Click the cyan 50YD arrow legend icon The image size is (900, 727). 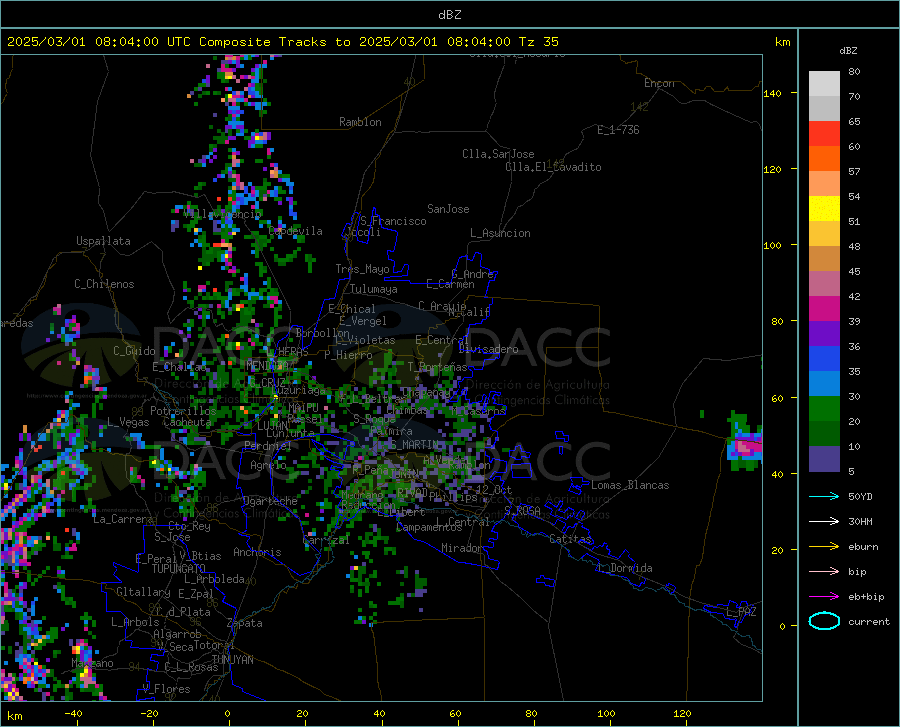[x=824, y=496]
